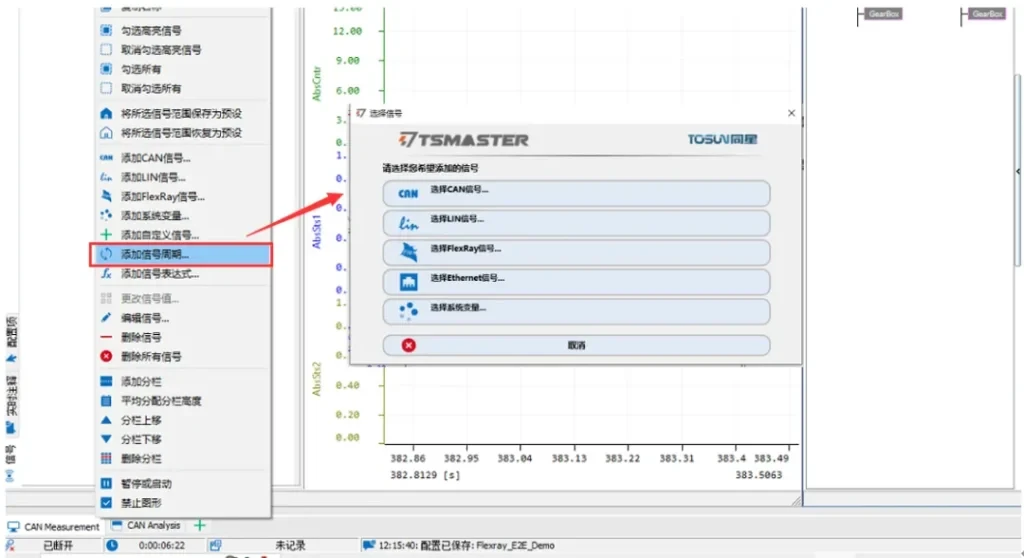Click the up-triangle icon for 分栏上移
This screenshot has height=558, width=1024.
click(x=107, y=420)
